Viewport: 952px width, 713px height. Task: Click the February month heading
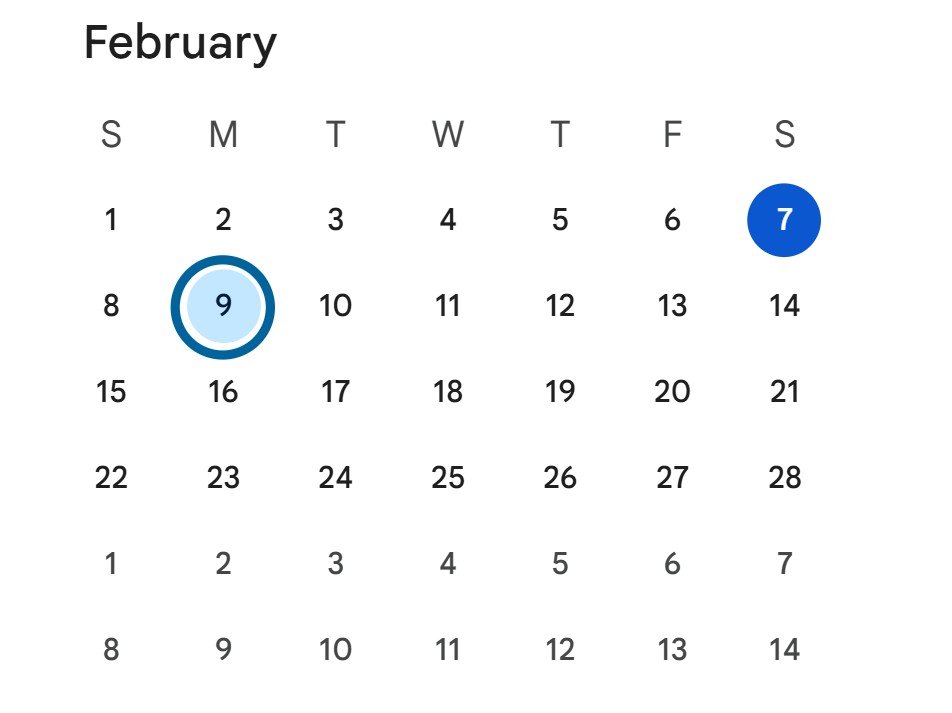[180, 44]
